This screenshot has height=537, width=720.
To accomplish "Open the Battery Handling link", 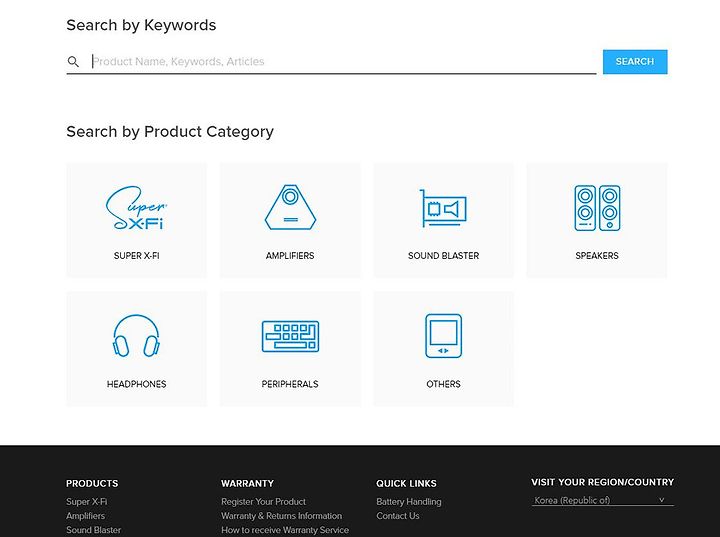I will (x=409, y=502).
